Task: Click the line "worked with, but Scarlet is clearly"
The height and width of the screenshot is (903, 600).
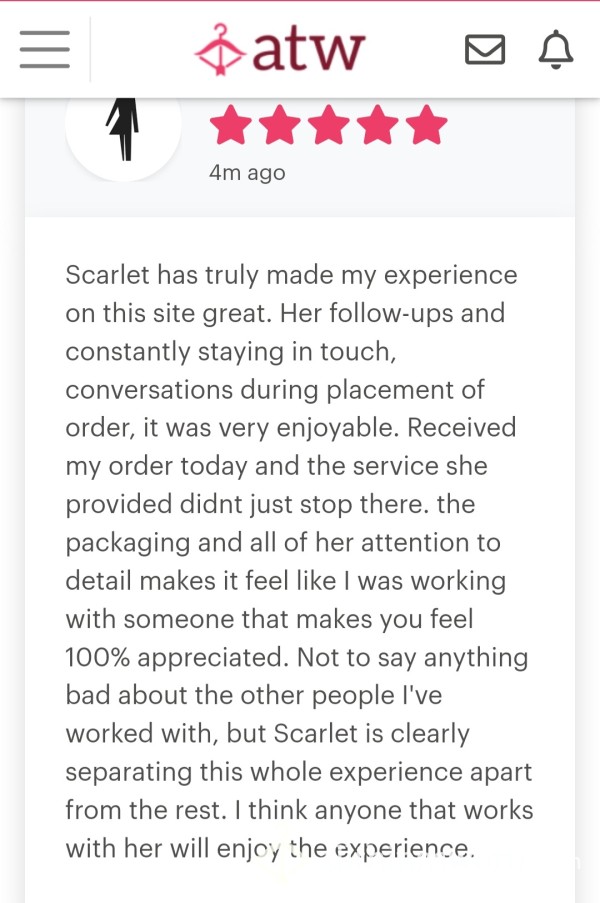Action: pyautogui.click(x=267, y=733)
